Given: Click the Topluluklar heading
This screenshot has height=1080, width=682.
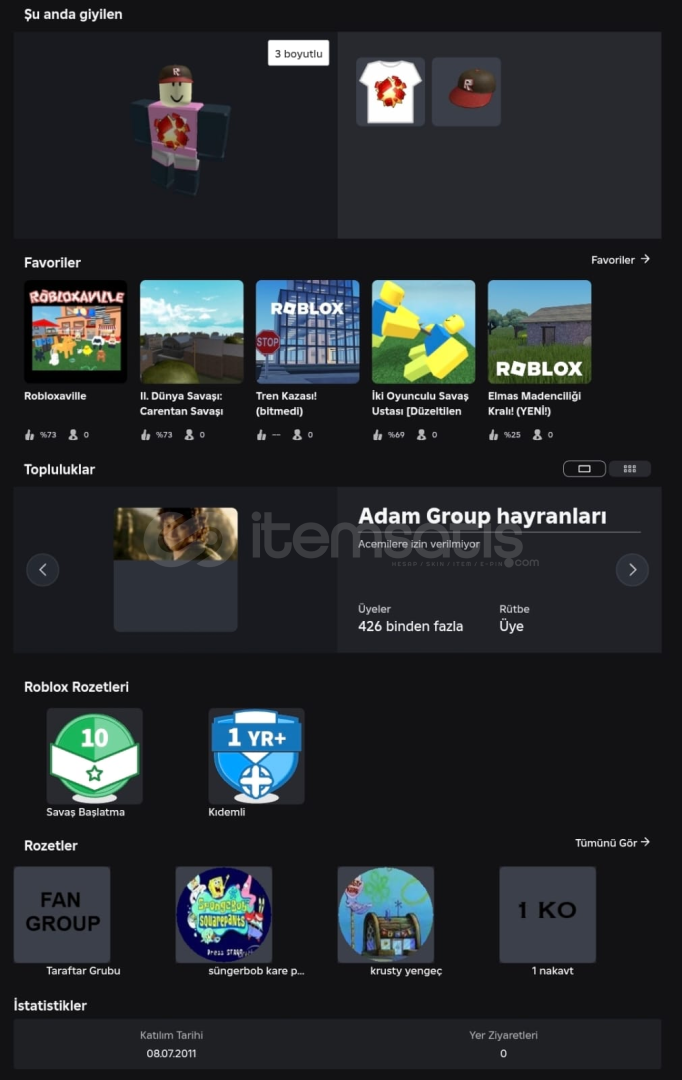Looking at the screenshot, I should (59, 469).
